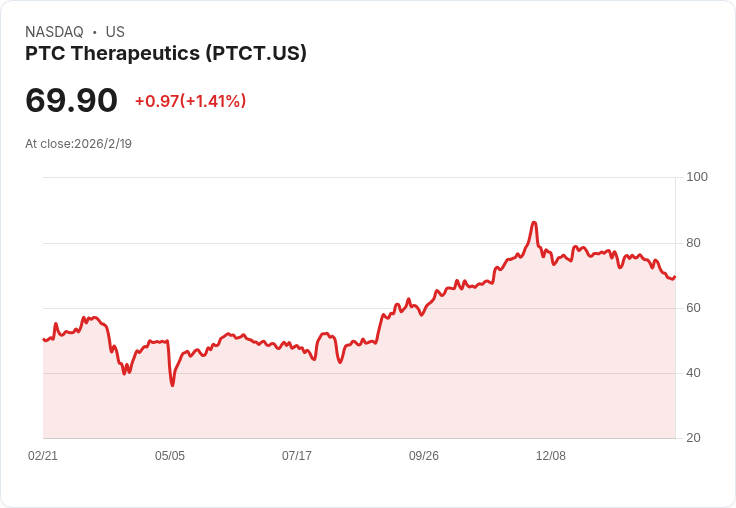Viewport: 736px width, 508px height.
Task: Click the right end of the price line
Action: (675, 276)
